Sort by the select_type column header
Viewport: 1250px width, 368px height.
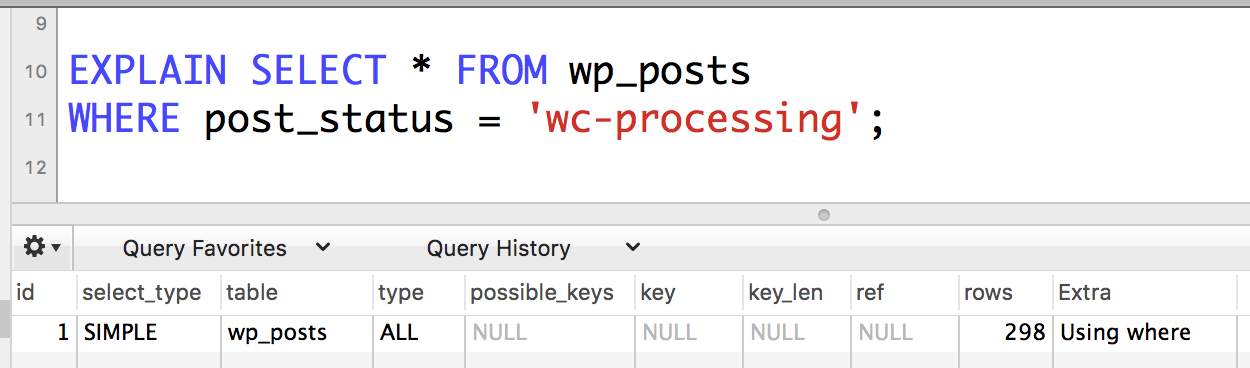148,293
